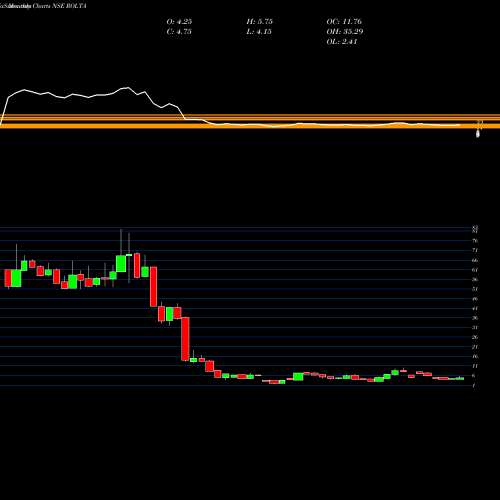Image resolution: width=500 pixels, height=500 pixels.
Task: Click the 16 price axis label
Action: (475, 357)
